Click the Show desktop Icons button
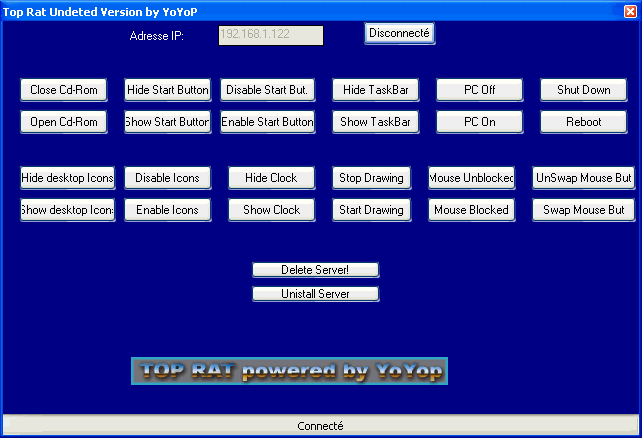The height and width of the screenshot is (438, 642). (x=67, y=210)
